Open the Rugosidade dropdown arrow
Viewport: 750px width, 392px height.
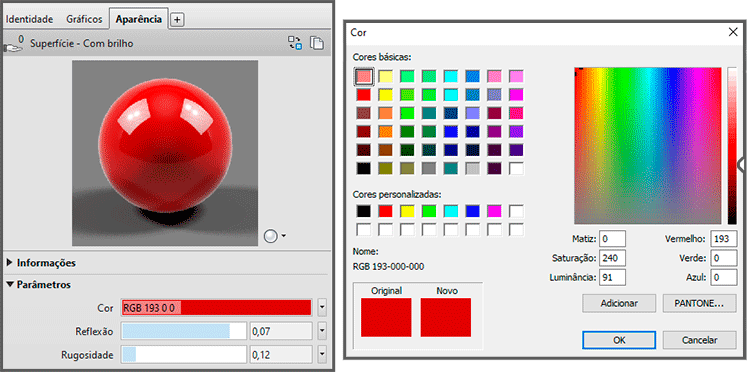click(322, 354)
